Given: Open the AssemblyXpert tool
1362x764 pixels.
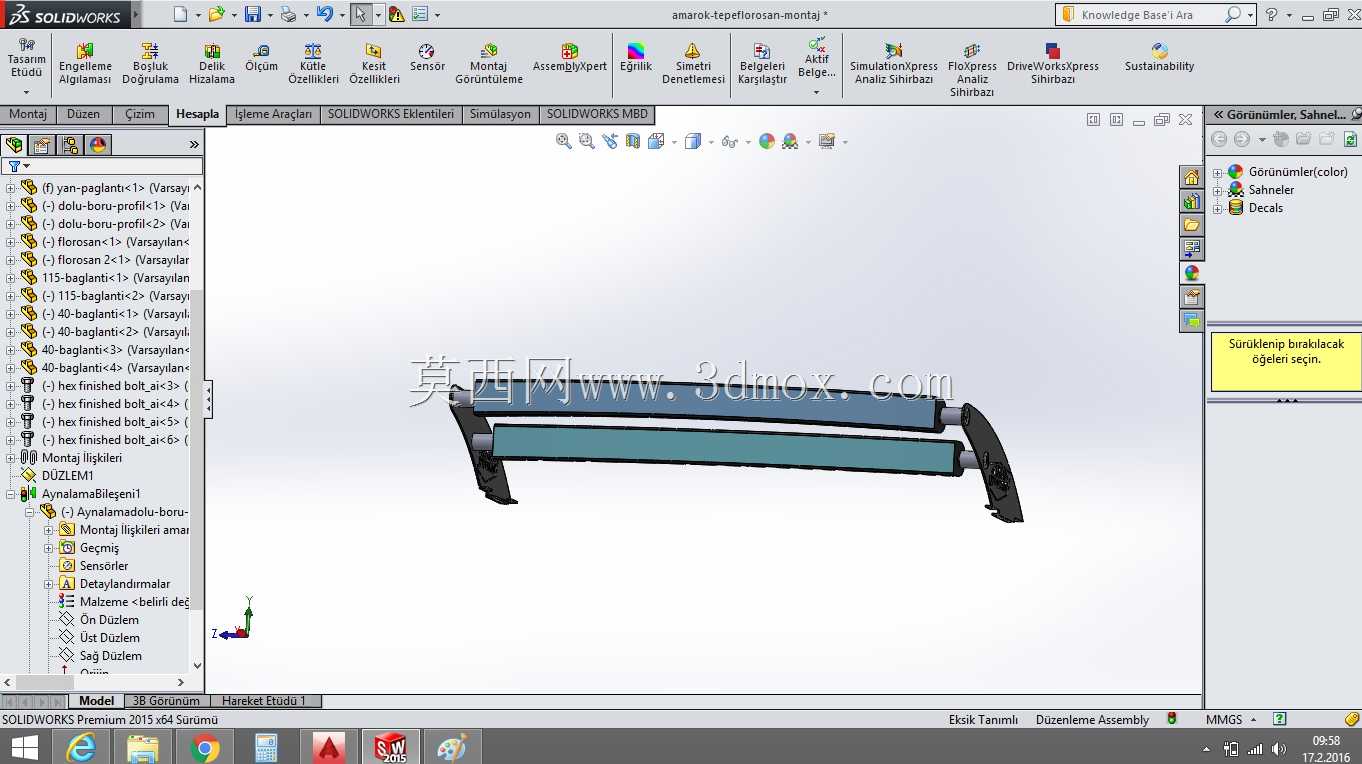Looking at the screenshot, I should (x=570, y=57).
